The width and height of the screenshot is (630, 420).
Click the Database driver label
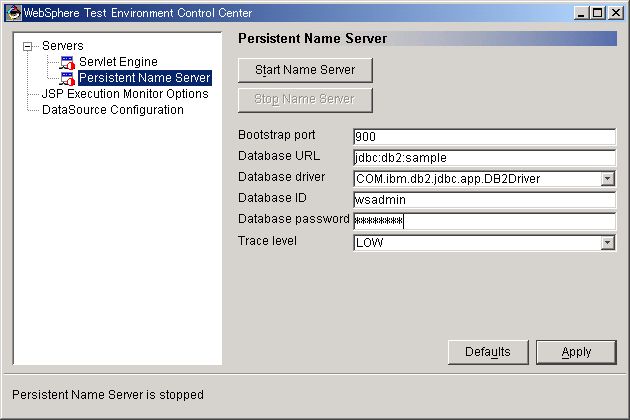(x=281, y=177)
